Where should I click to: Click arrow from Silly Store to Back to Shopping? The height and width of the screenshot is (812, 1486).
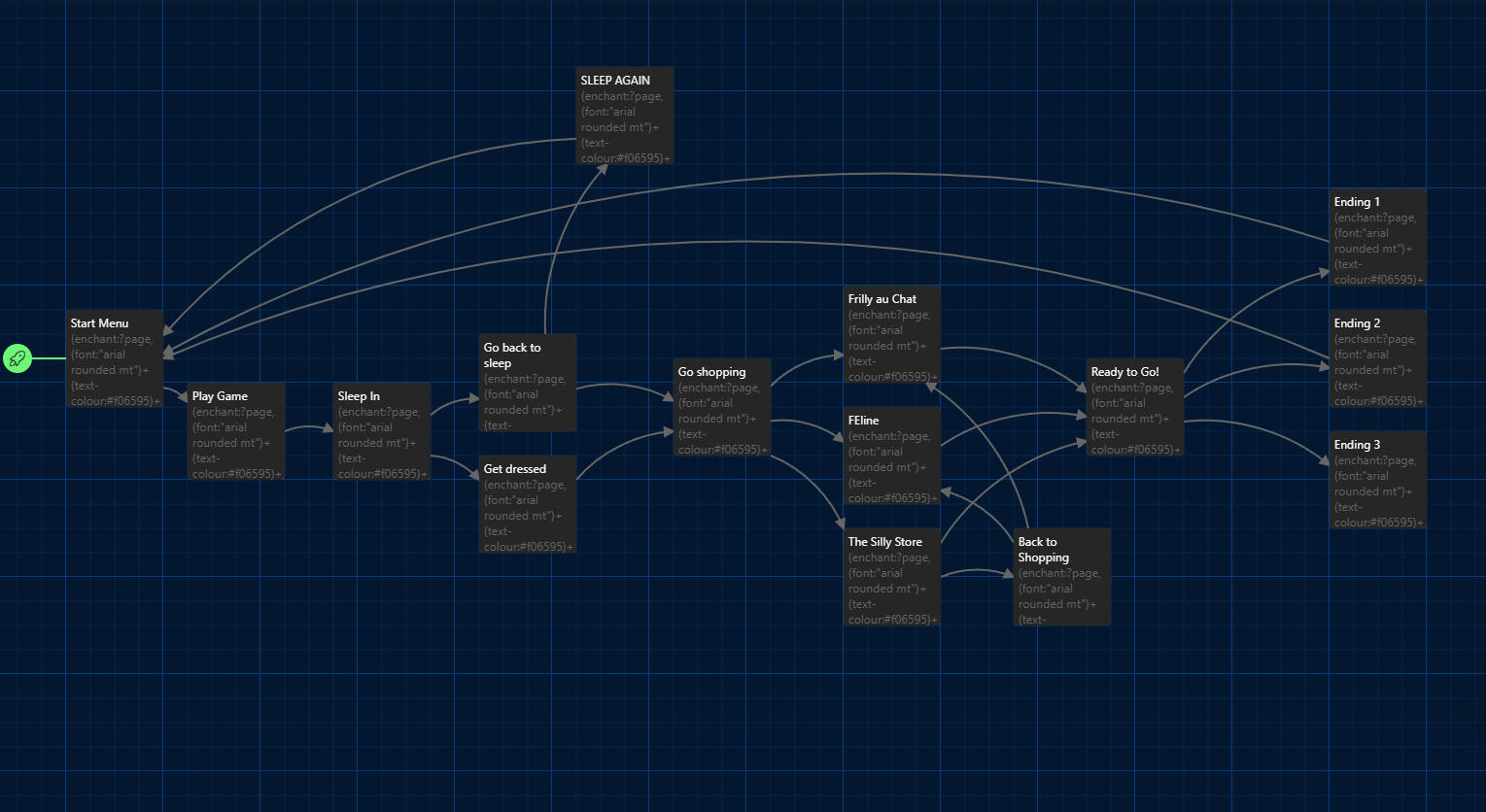click(x=977, y=570)
